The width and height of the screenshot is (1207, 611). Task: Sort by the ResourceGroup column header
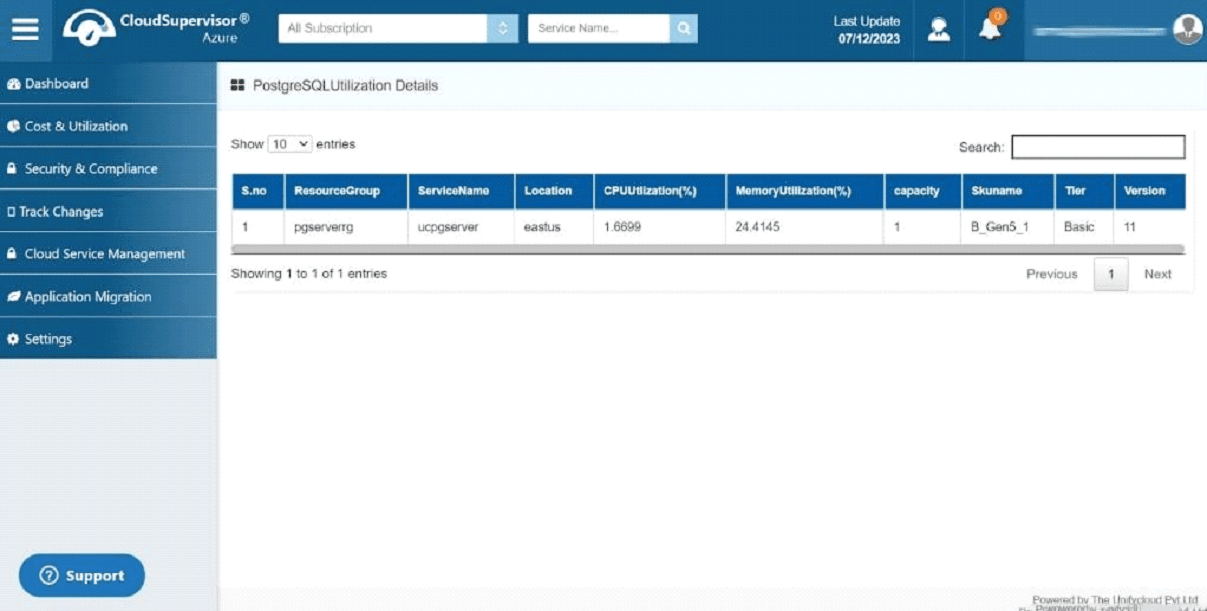click(x=346, y=191)
